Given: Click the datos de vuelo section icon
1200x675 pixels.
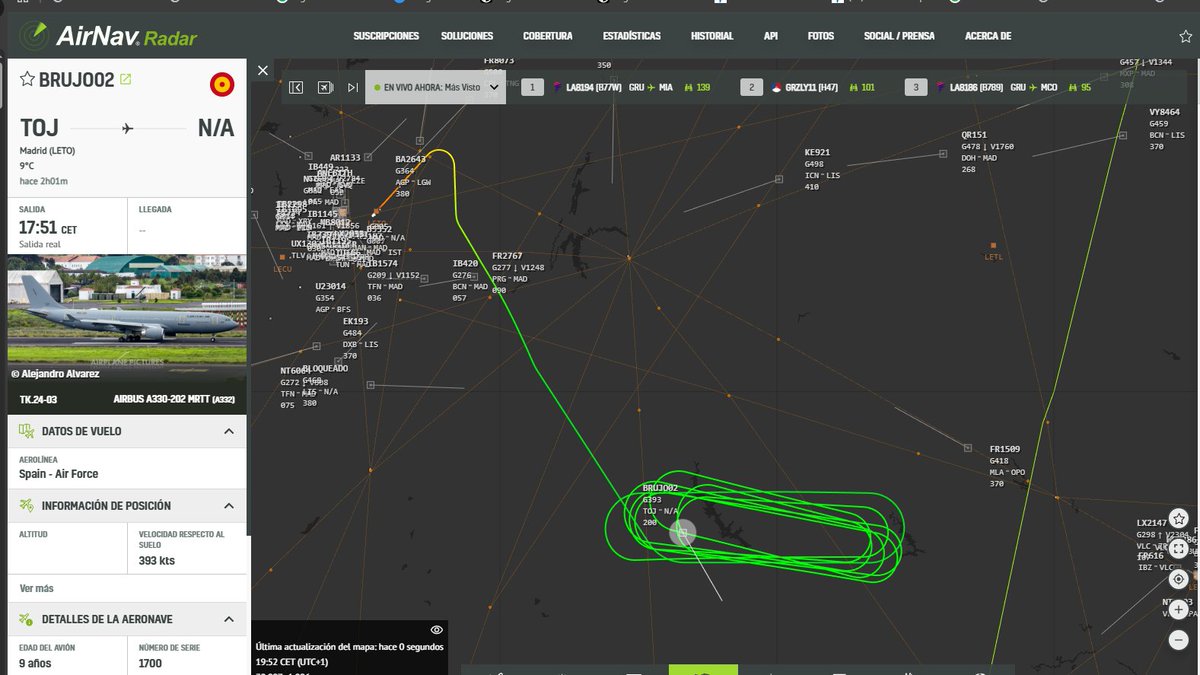Looking at the screenshot, I should [x=26, y=431].
